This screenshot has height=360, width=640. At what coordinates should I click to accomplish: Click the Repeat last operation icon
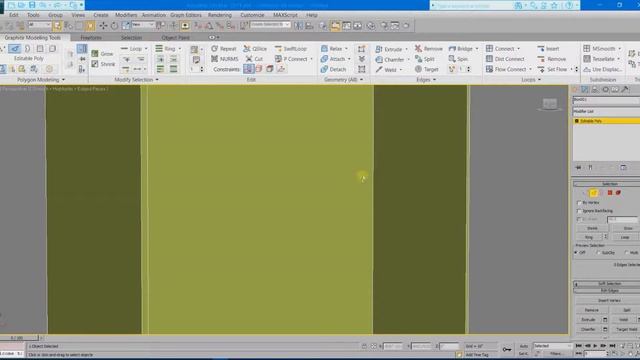pyautogui.click(x=215, y=49)
